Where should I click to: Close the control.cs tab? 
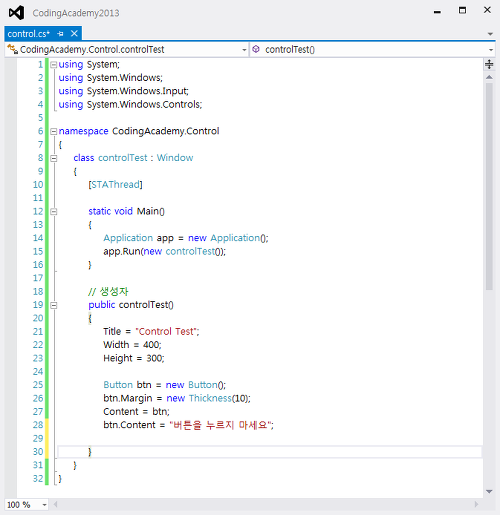(x=74, y=34)
